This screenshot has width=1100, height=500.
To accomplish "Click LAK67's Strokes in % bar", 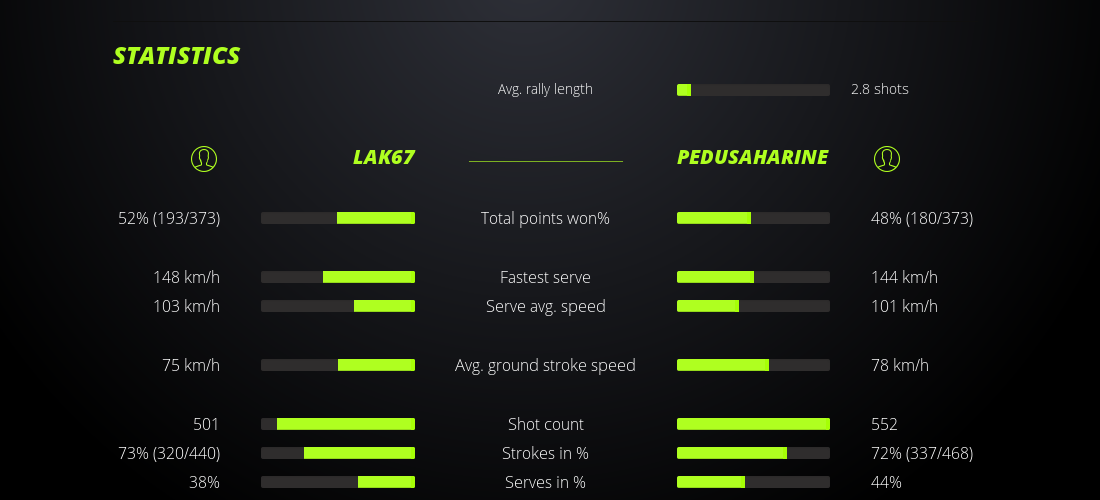I will click(338, 453).
